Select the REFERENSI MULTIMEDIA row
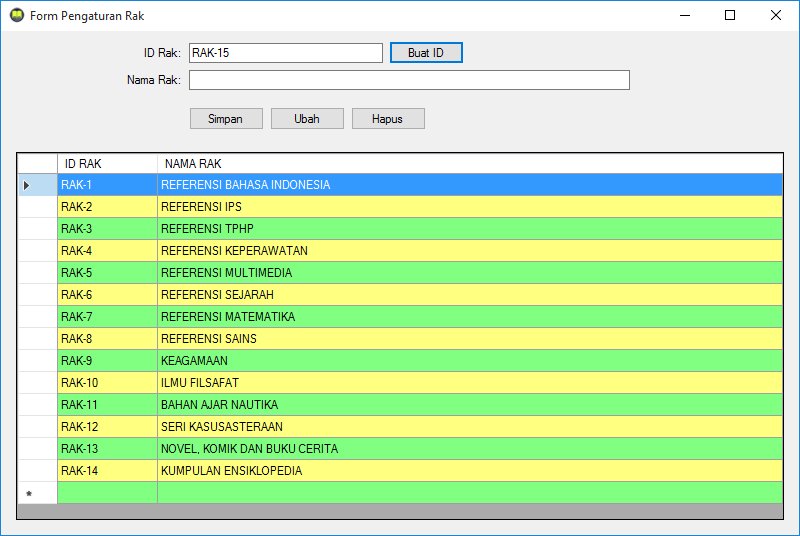 click(470, 273)
